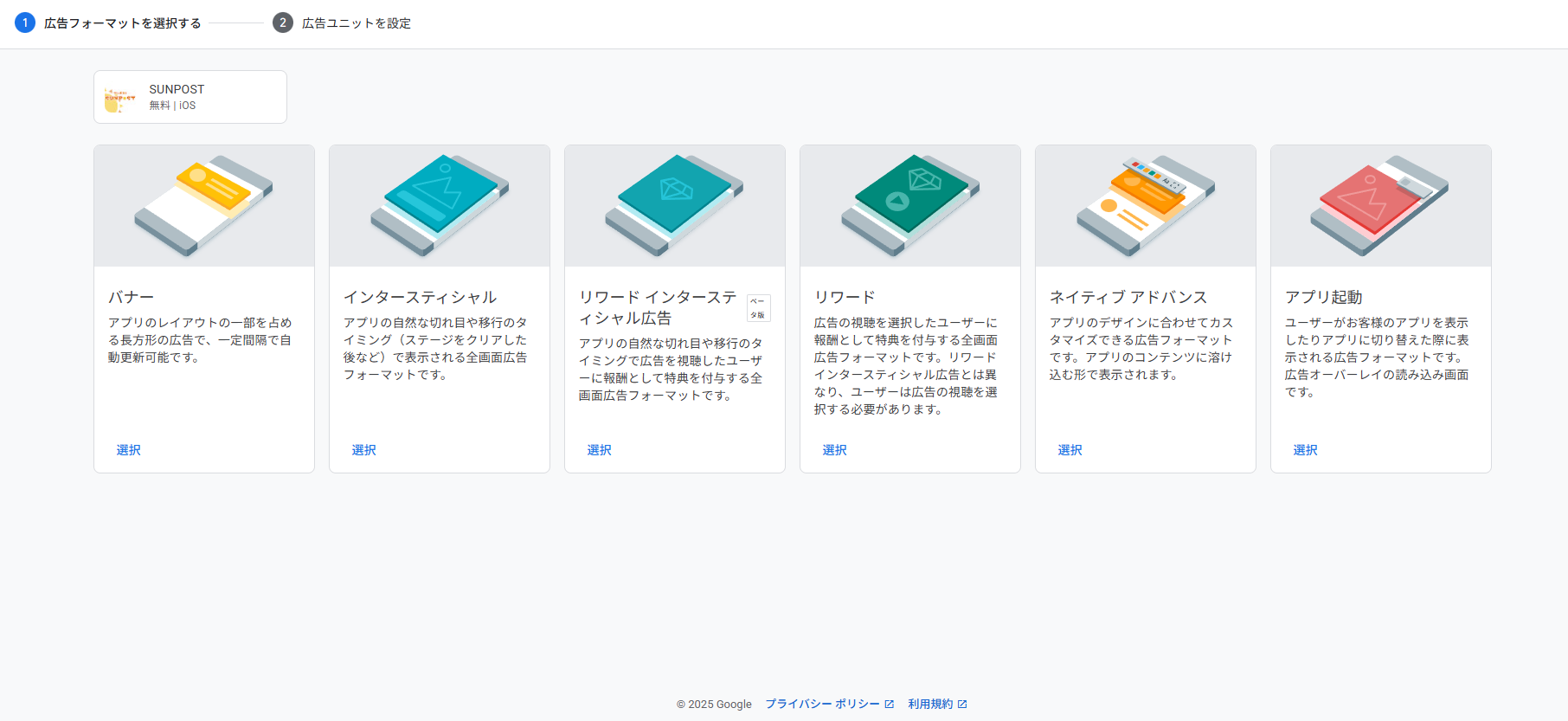Choose 選択 under リワード インタースティシャル広告
1568x721 pixels.
click(x=600, y=450)
